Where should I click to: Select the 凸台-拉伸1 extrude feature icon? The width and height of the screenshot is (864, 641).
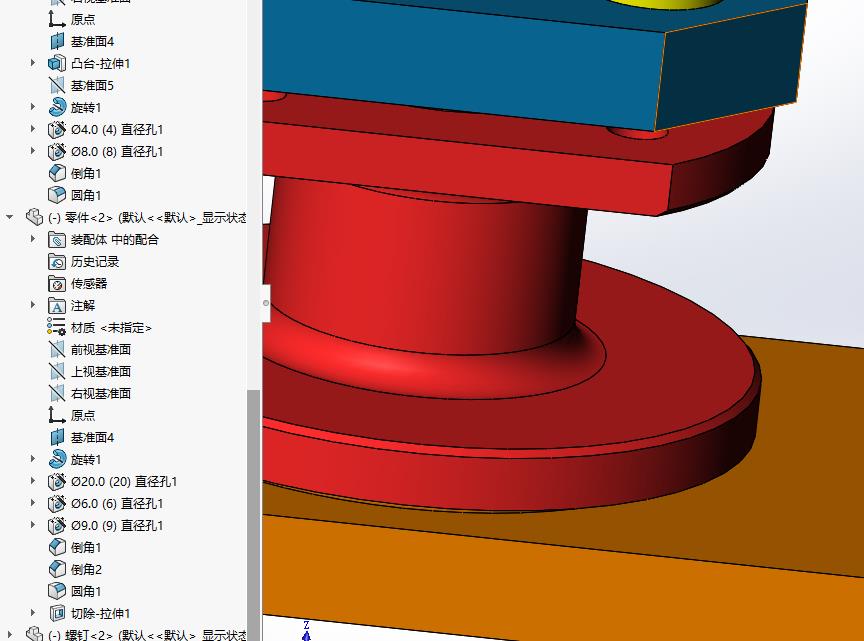57,63
